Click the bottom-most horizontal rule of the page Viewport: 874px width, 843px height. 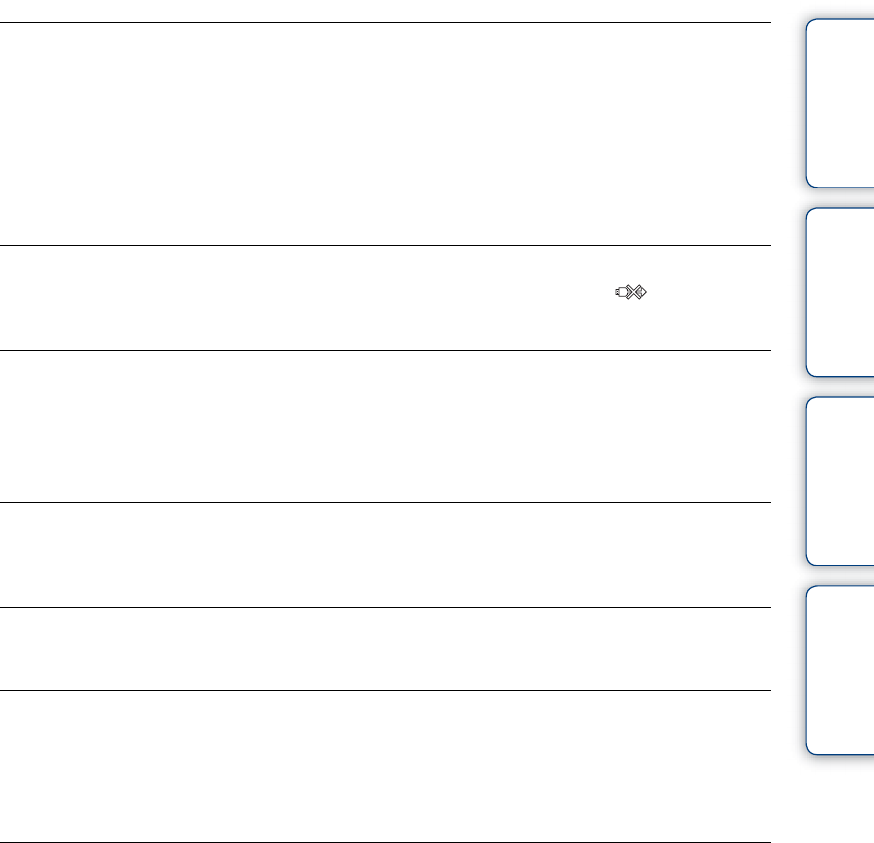385,841
